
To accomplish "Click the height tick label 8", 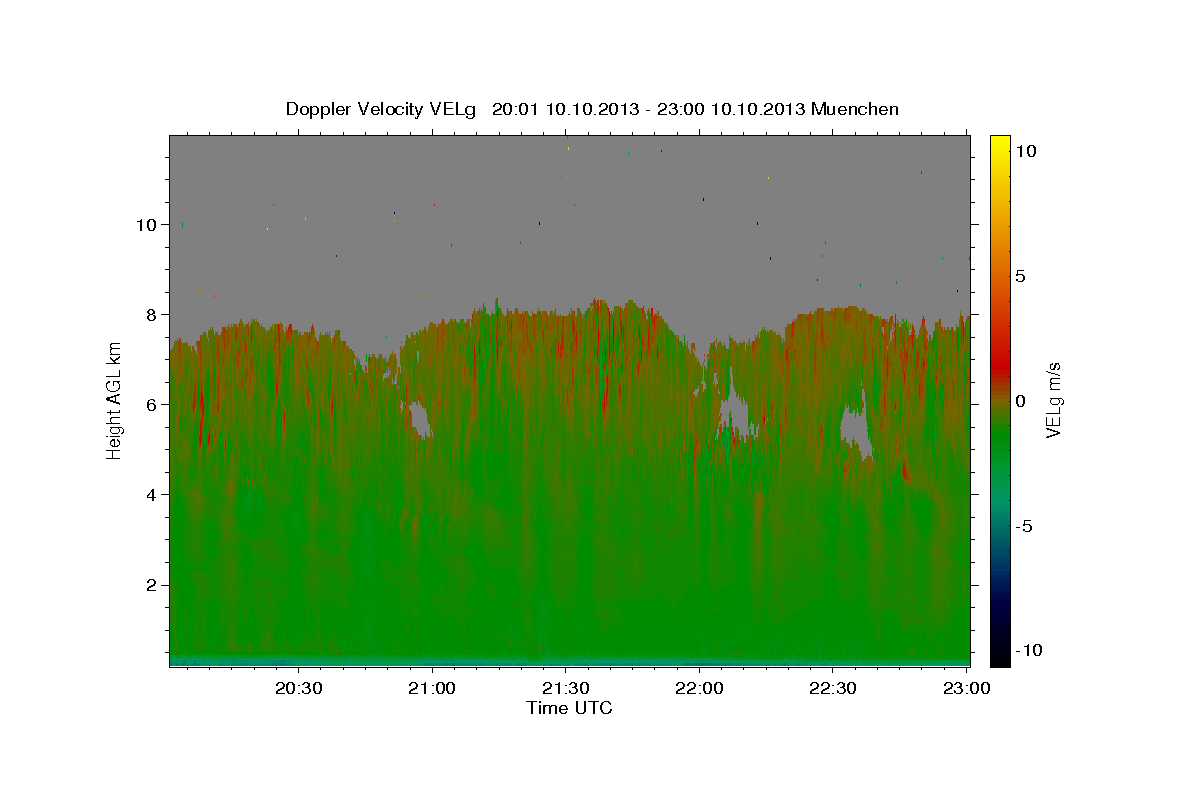I will (x=153, y=315).
